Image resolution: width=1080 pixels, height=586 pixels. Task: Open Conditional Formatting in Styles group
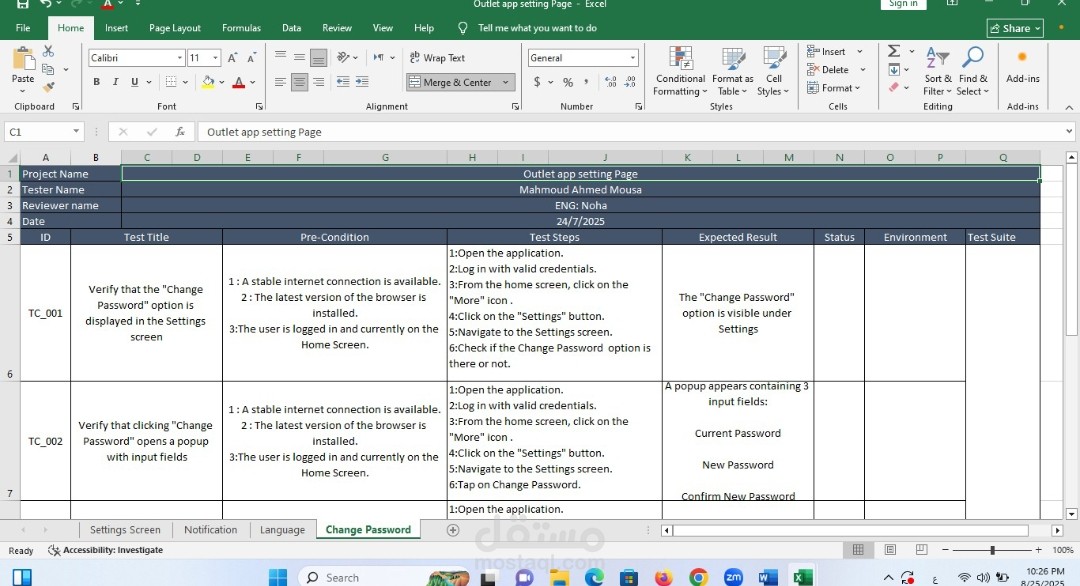680,71
